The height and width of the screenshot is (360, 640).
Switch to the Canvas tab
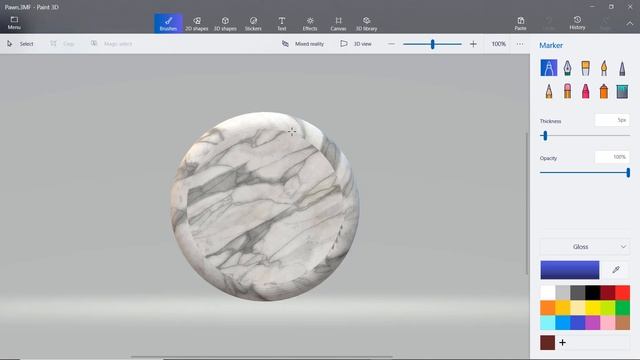tap(338, 23)
